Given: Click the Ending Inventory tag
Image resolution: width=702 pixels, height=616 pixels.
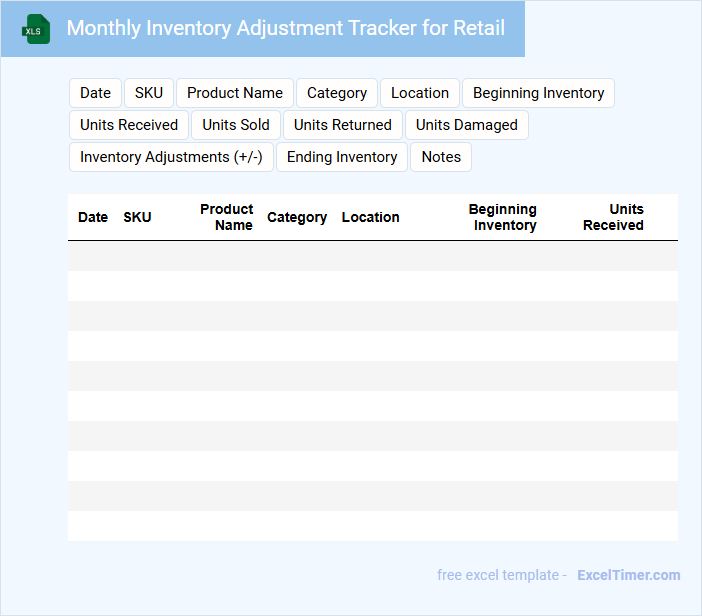Looking at the screenshot, I should 342,157.
